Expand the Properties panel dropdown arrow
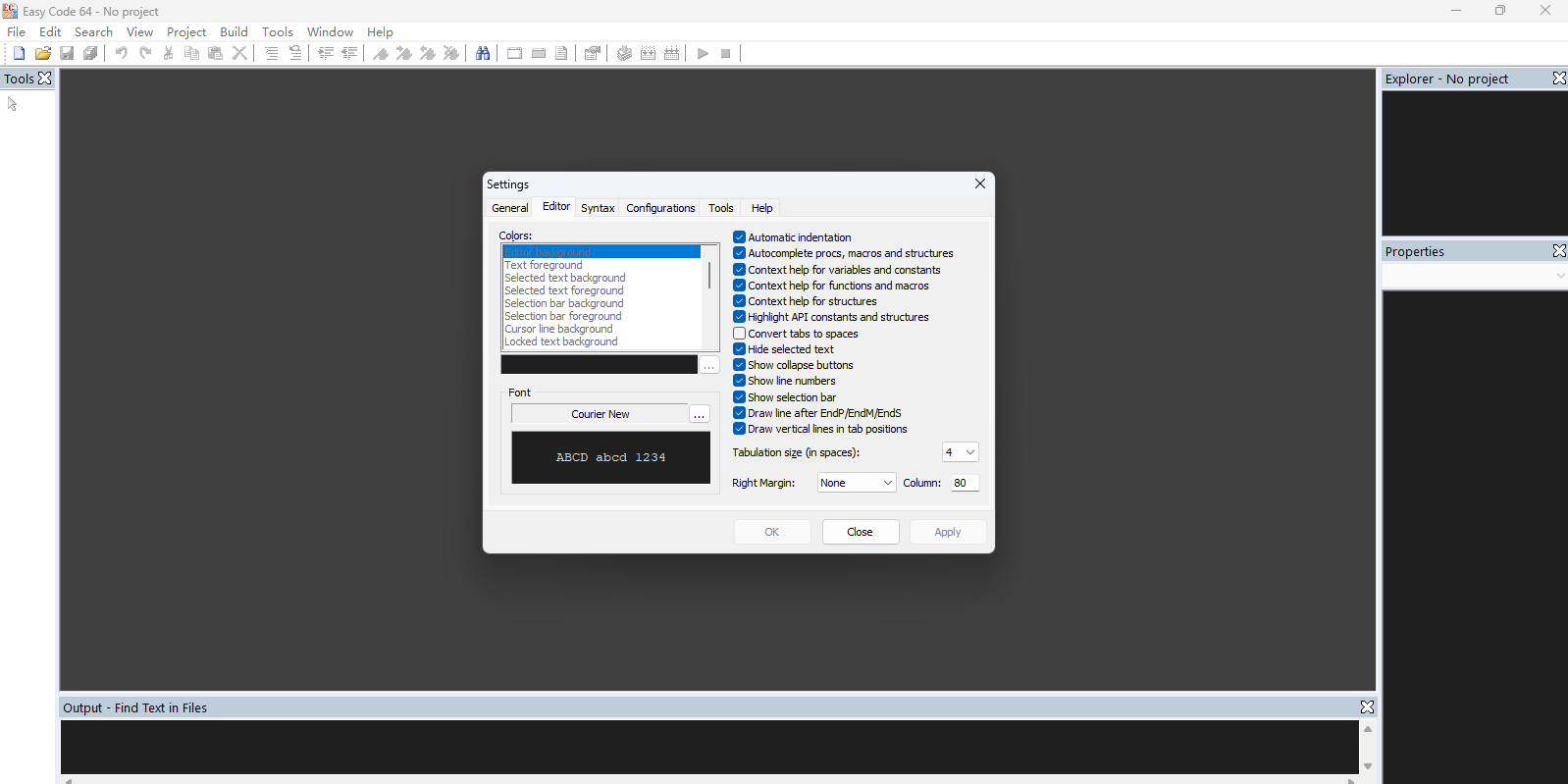1568x784 pixels. [x=1559, y=276]
